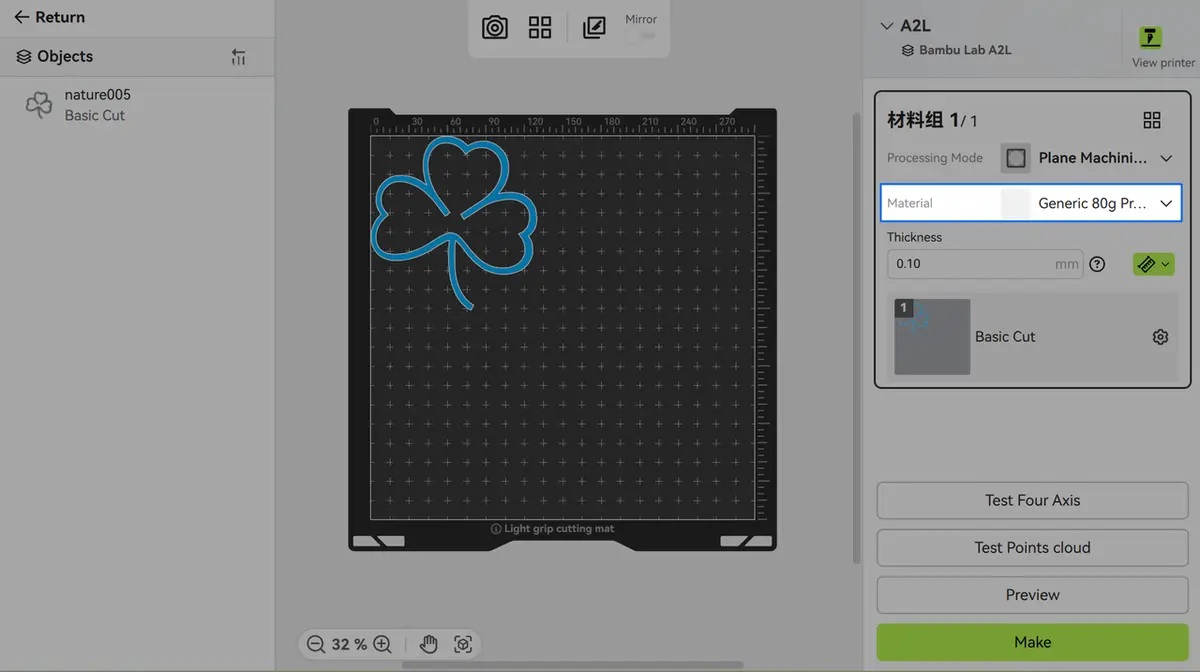Viewport: 1200px width, 672px height.
Task: Click the Bambu Lab A2L printer name
Action: point(965,50)
